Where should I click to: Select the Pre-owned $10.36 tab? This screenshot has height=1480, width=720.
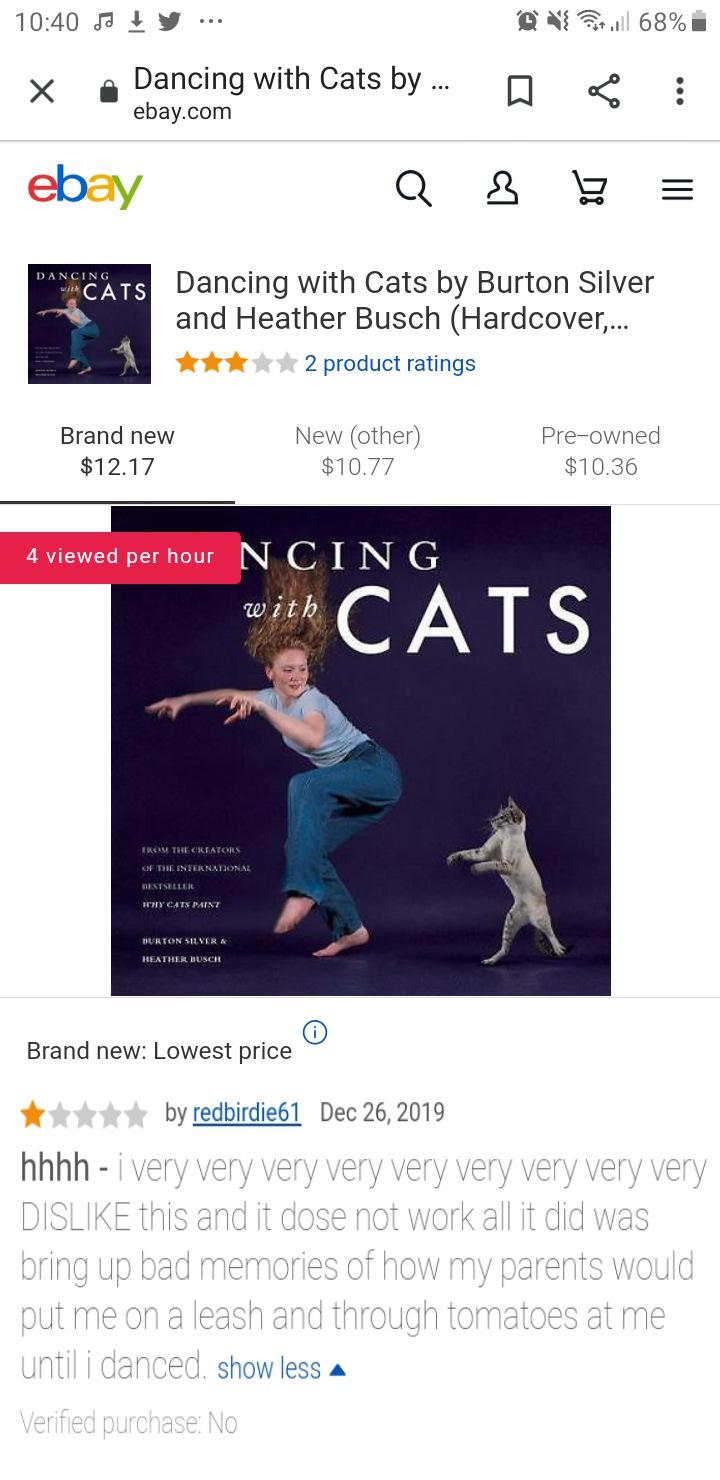click(600, 451)
